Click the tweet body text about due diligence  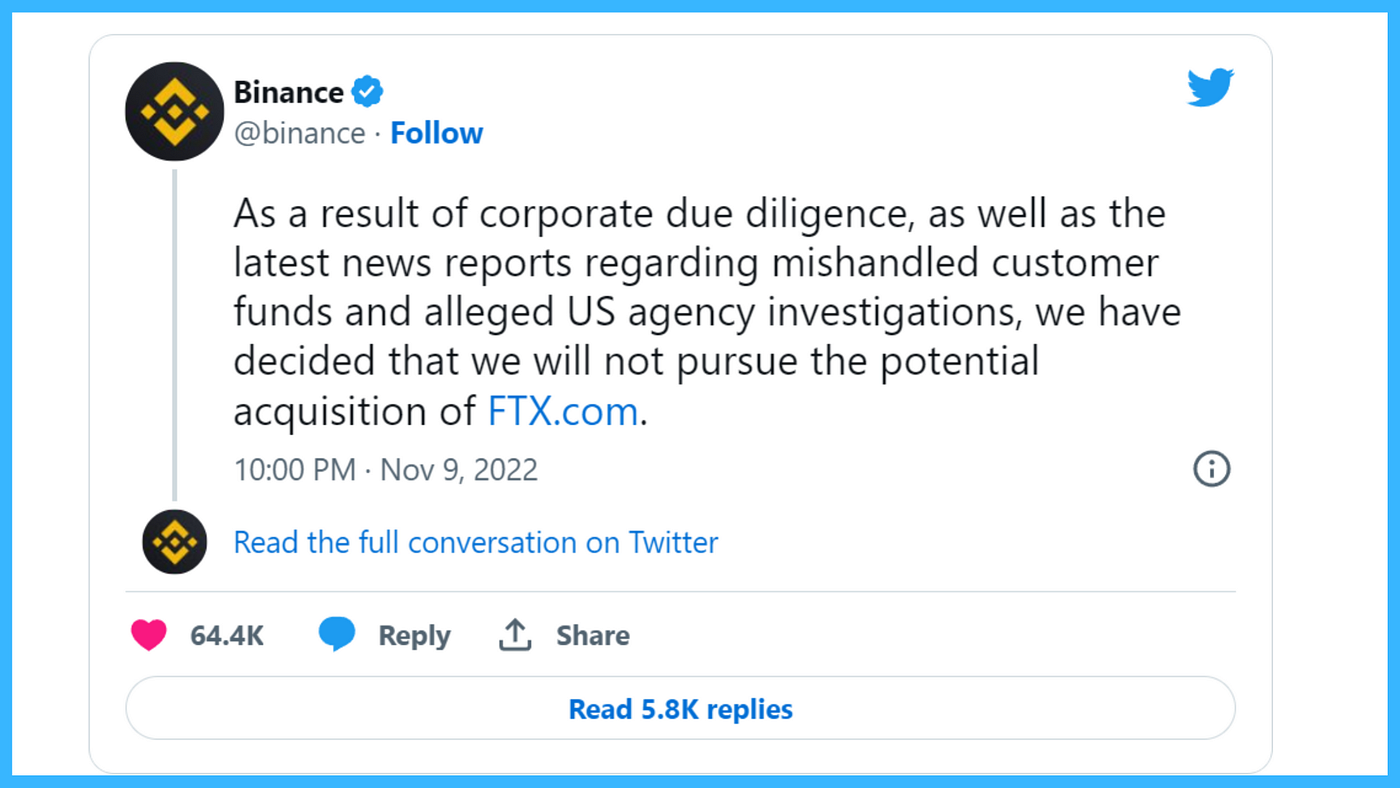tap(707, 312)
